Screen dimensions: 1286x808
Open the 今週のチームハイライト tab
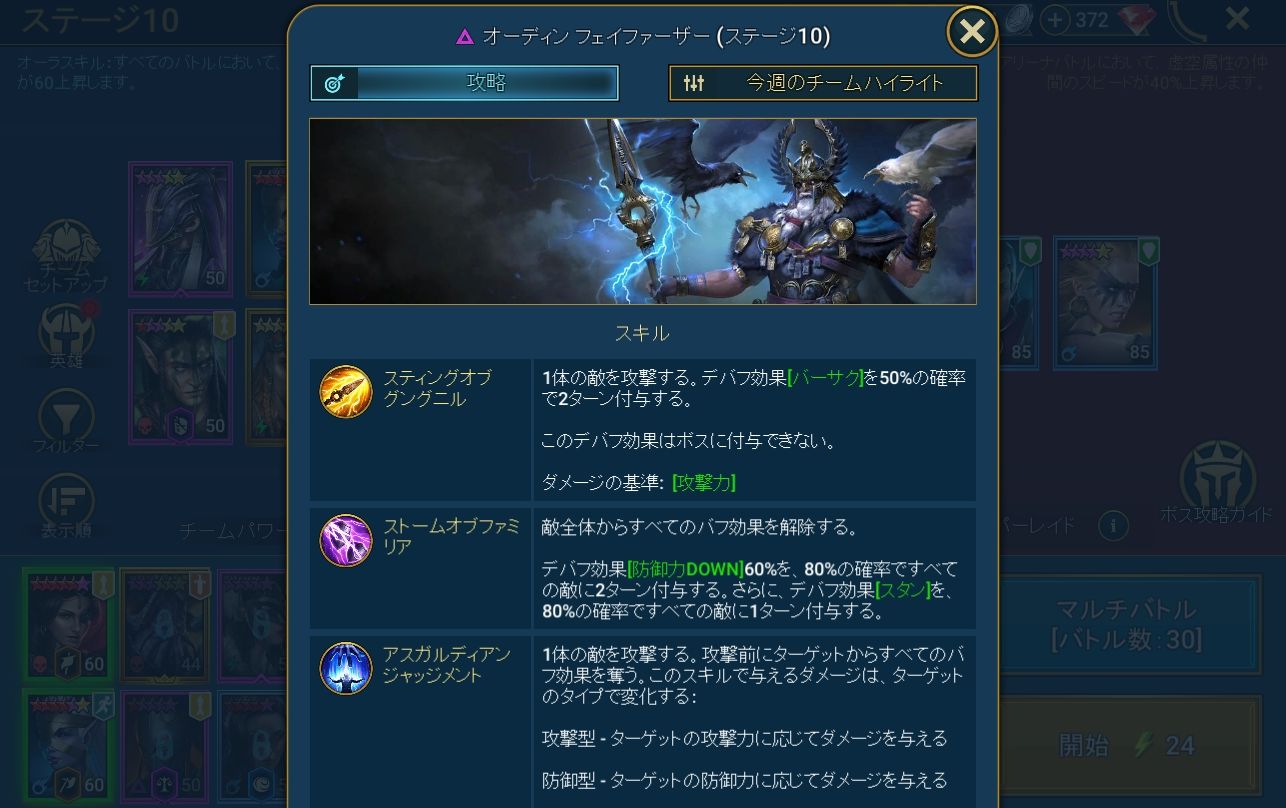click(x=823, y=83)
